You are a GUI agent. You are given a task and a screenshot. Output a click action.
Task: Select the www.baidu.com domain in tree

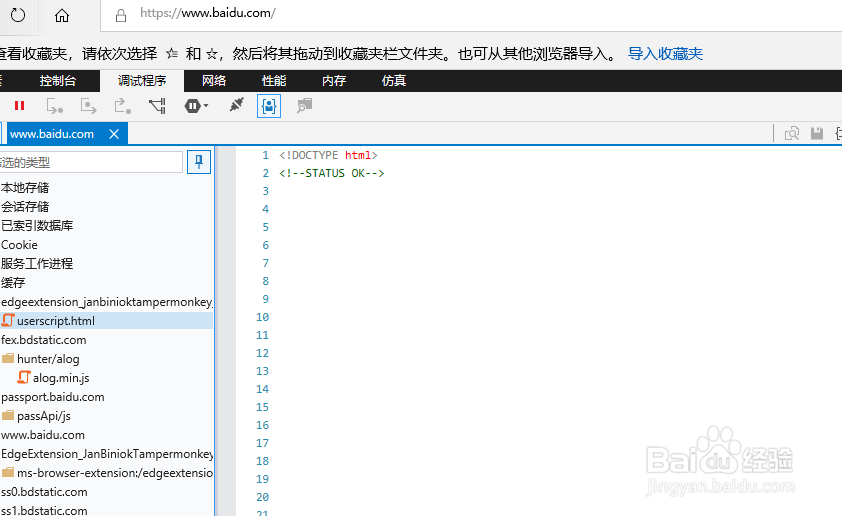pyautogui.click(x=43, y=435)
